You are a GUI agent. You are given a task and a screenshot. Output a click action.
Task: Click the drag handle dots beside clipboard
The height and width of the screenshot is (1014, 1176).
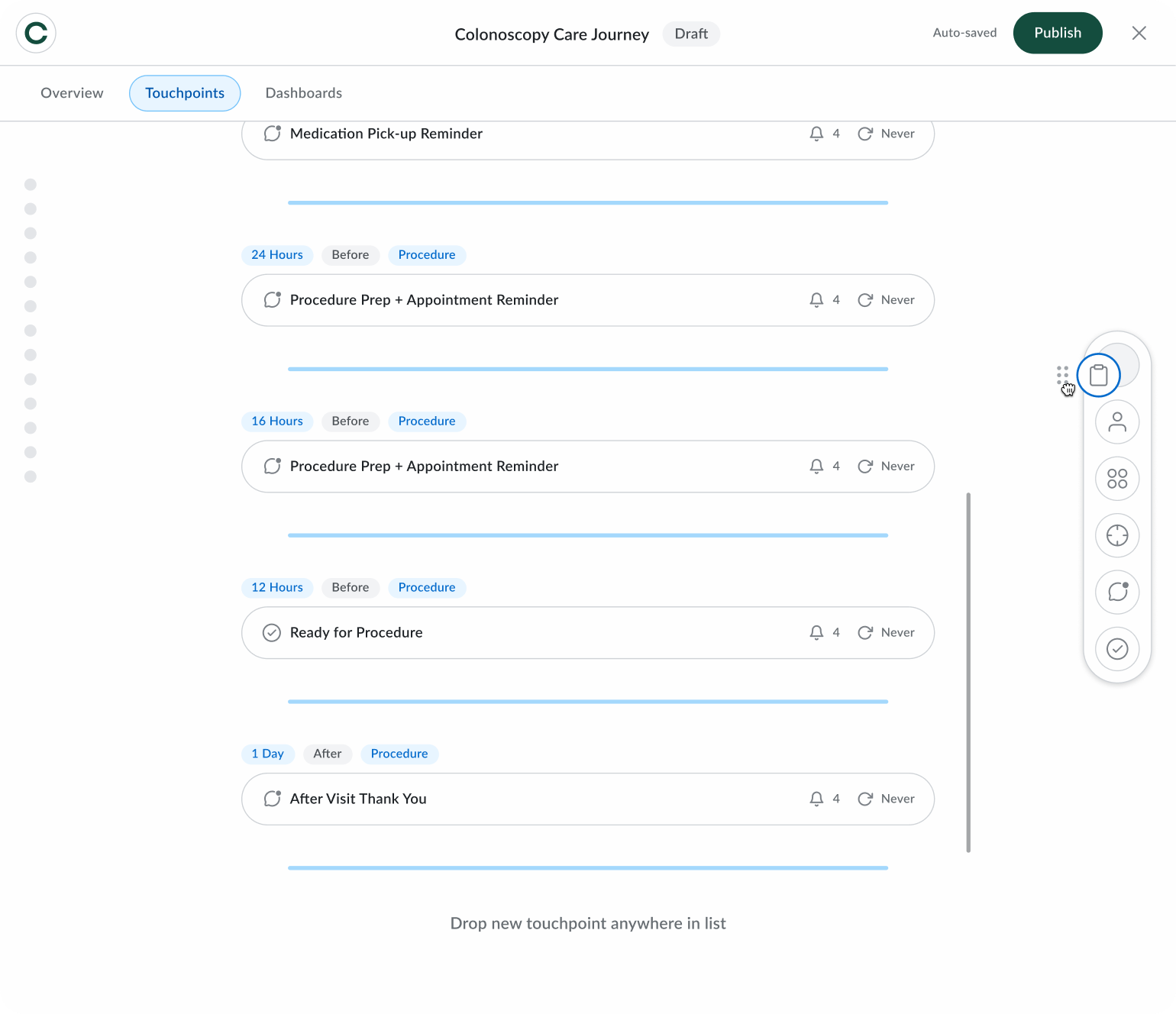click(1062, 375)
